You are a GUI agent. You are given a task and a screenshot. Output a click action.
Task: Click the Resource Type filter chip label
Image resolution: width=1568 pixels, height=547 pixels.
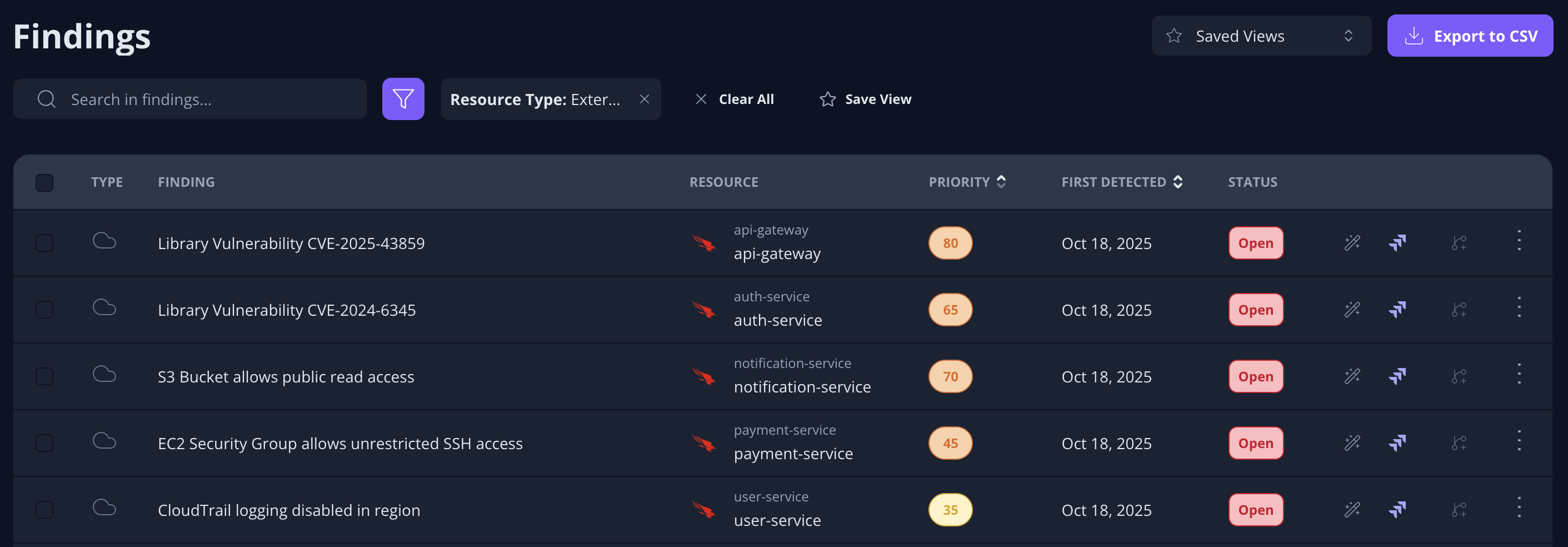pos(535,100)
